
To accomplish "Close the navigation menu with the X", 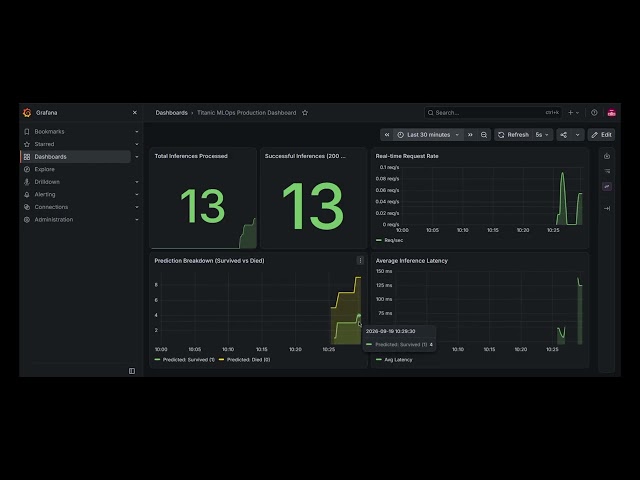I will 135,113.
